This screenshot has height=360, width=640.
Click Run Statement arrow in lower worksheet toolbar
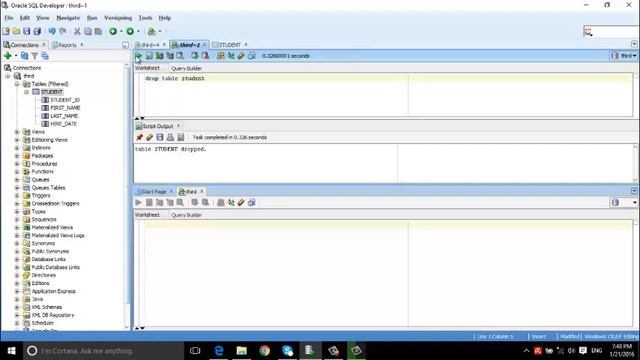(138, 202)
